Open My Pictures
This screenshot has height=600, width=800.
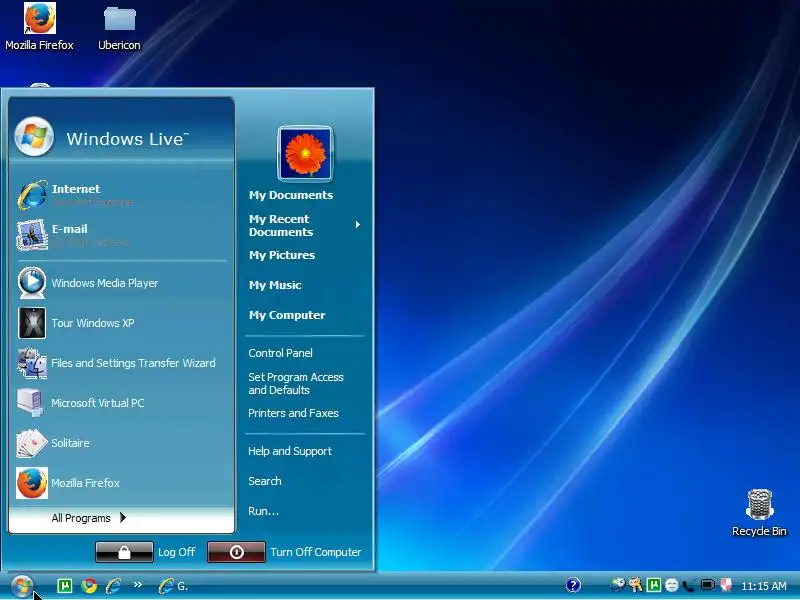pos(282,255)
